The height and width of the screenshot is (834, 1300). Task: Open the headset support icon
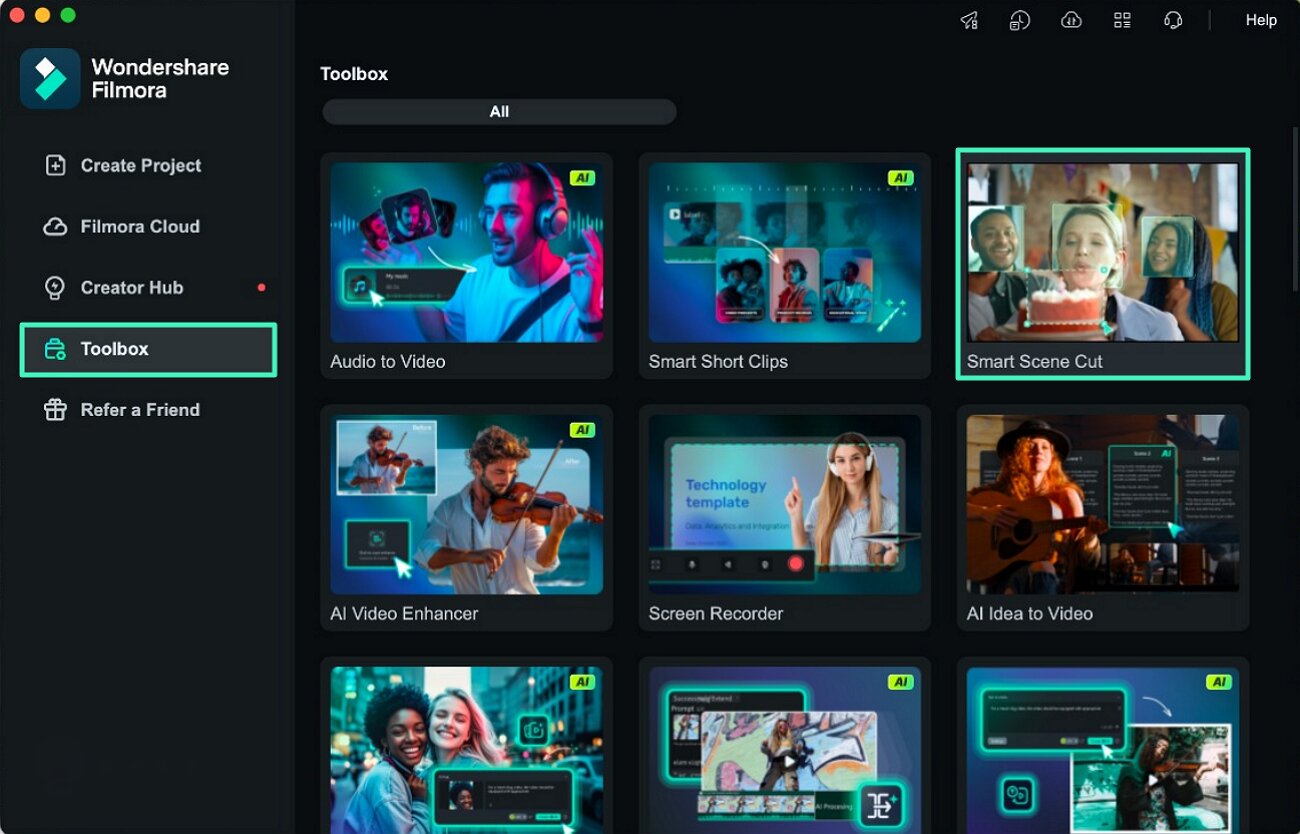click(1173, 20)
